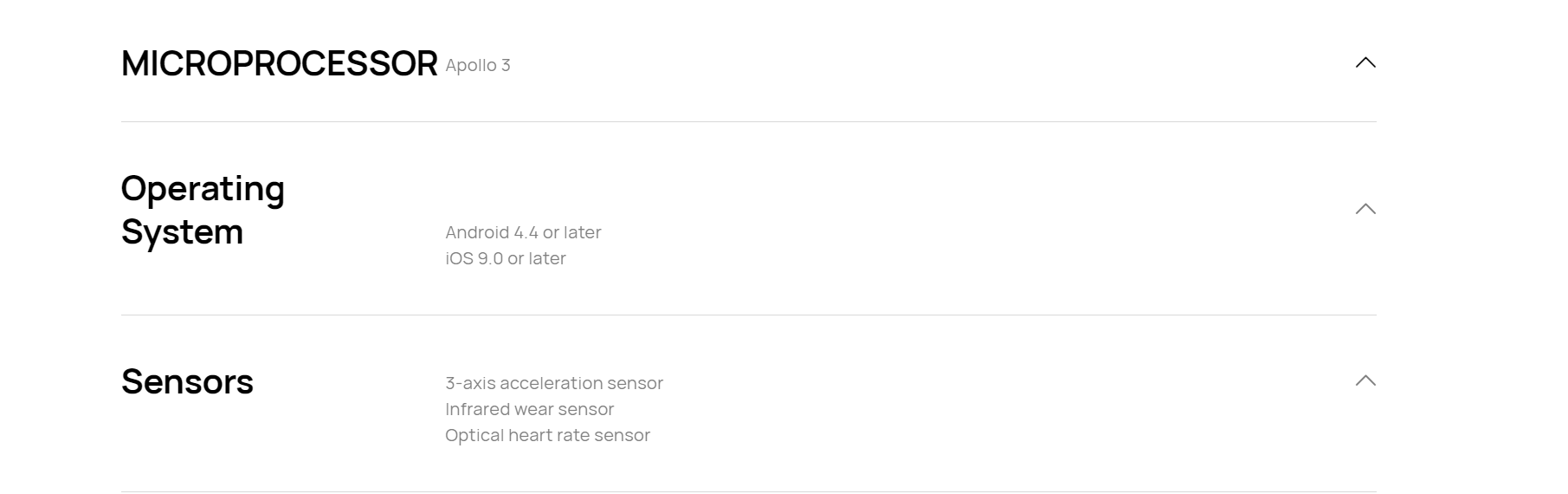Click the divider line below Sensors
The height and width of the screenshot is (494, 1568).
click(749, 491)
